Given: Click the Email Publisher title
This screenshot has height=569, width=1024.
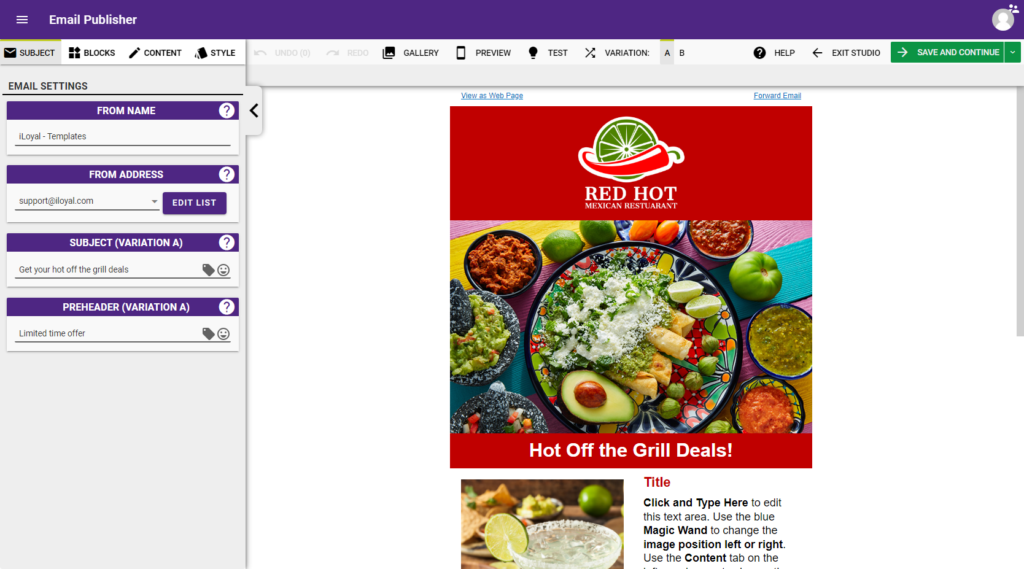Looking at the screenshot, I should [93, 20].
